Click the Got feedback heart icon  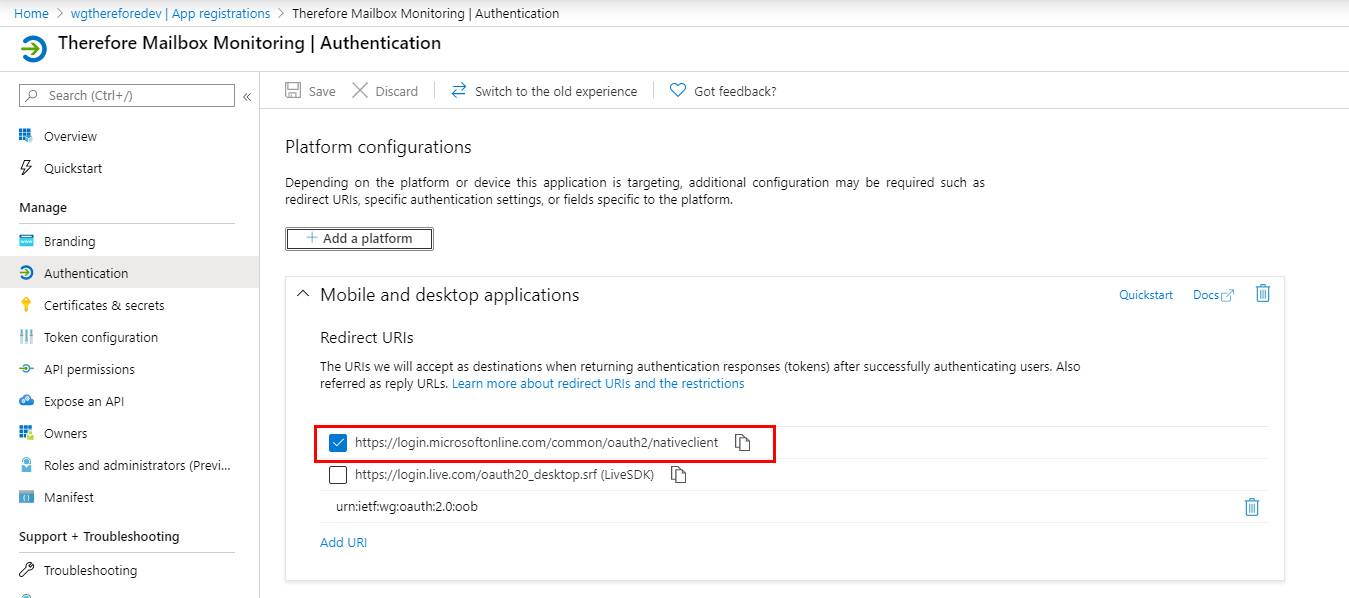pyautogui.click(x=678, y=91)
